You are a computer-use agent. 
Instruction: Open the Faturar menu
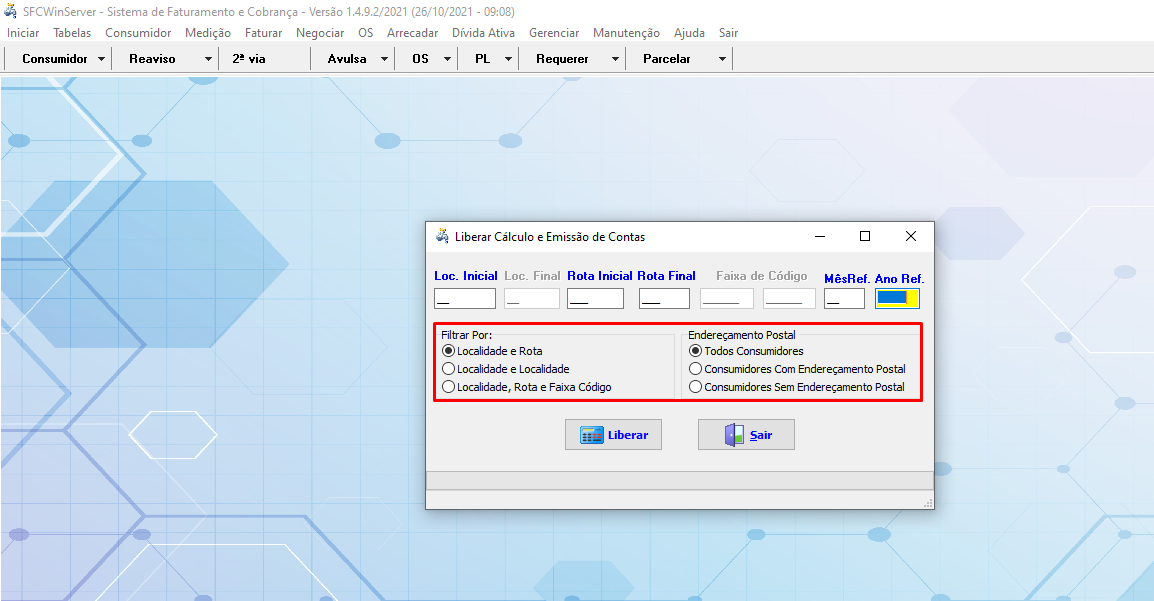tap(263, 33)
